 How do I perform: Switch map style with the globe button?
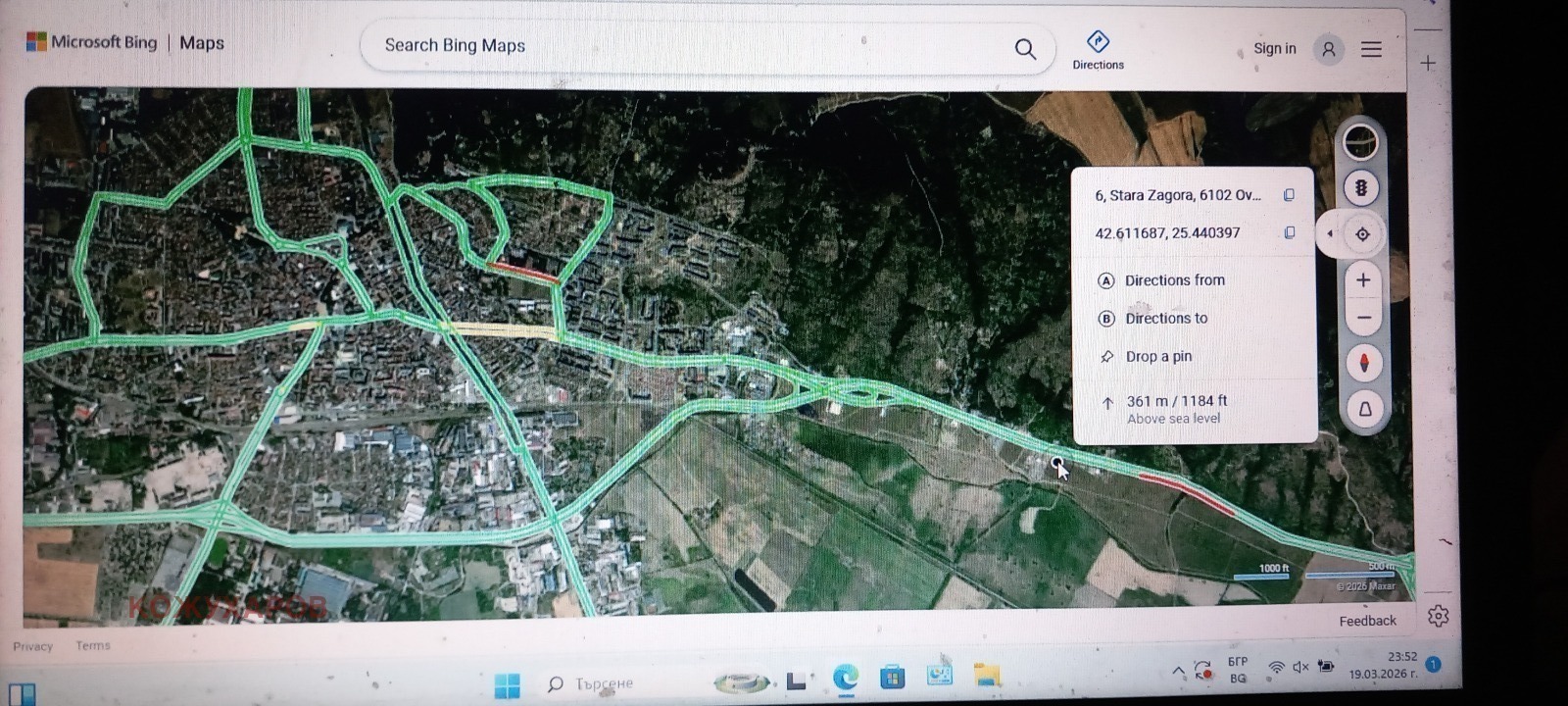[1360, 143]
